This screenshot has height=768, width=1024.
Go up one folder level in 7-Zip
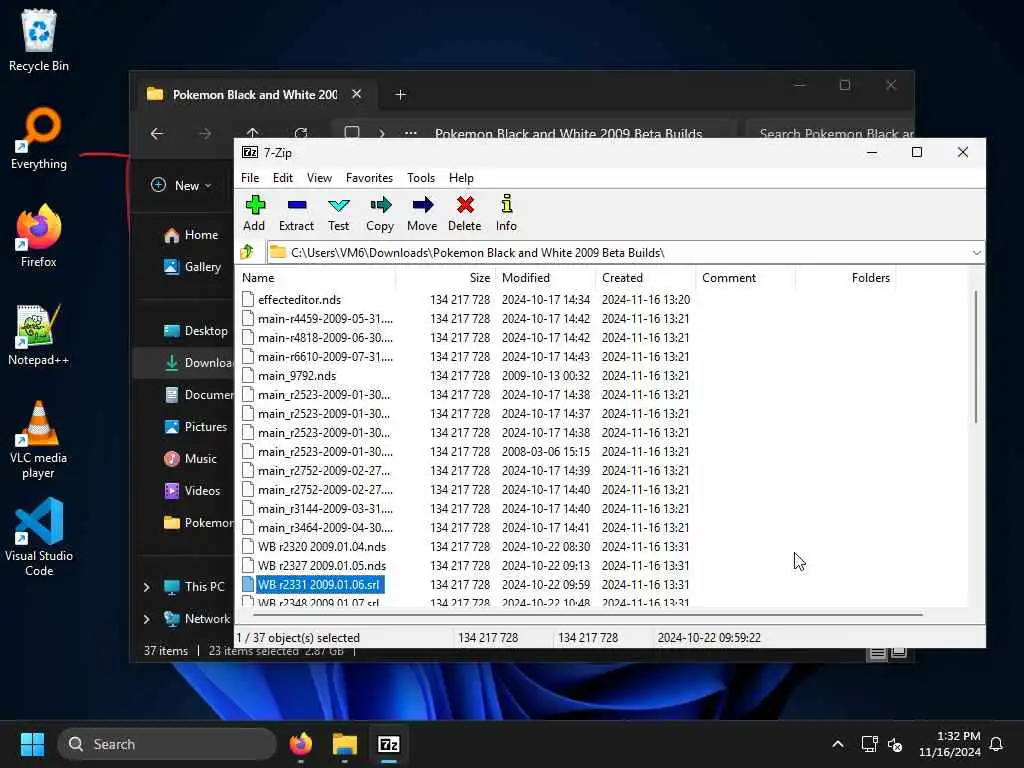pyautogui.click(x=247, y=252)
